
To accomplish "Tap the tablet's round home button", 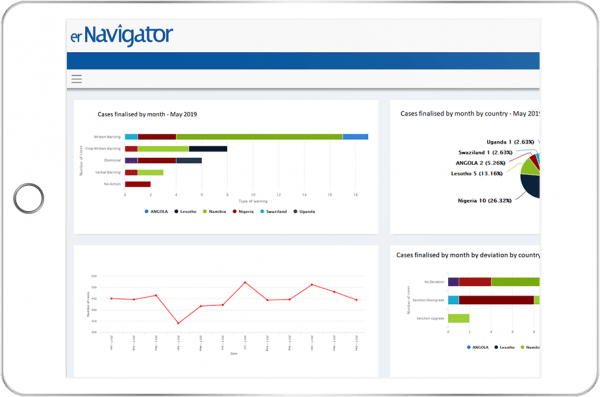I will click(29, 198).
